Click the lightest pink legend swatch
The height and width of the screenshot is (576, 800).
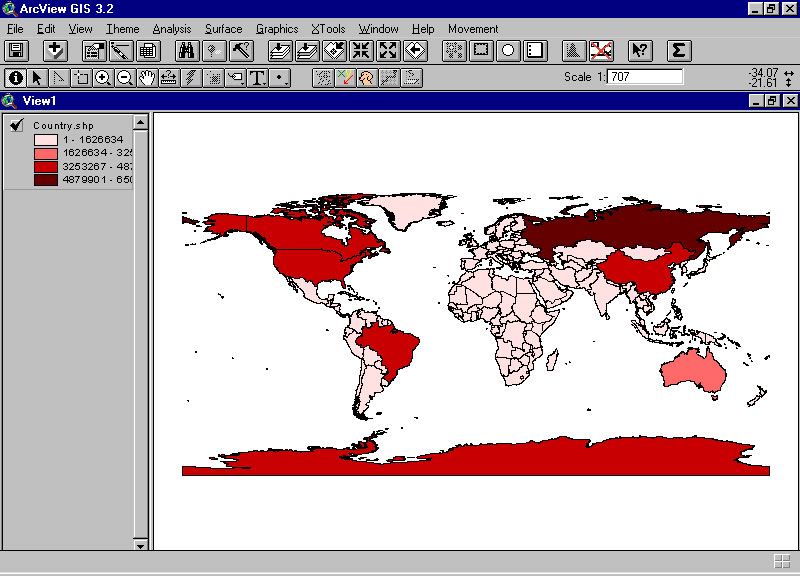[46, 140]
